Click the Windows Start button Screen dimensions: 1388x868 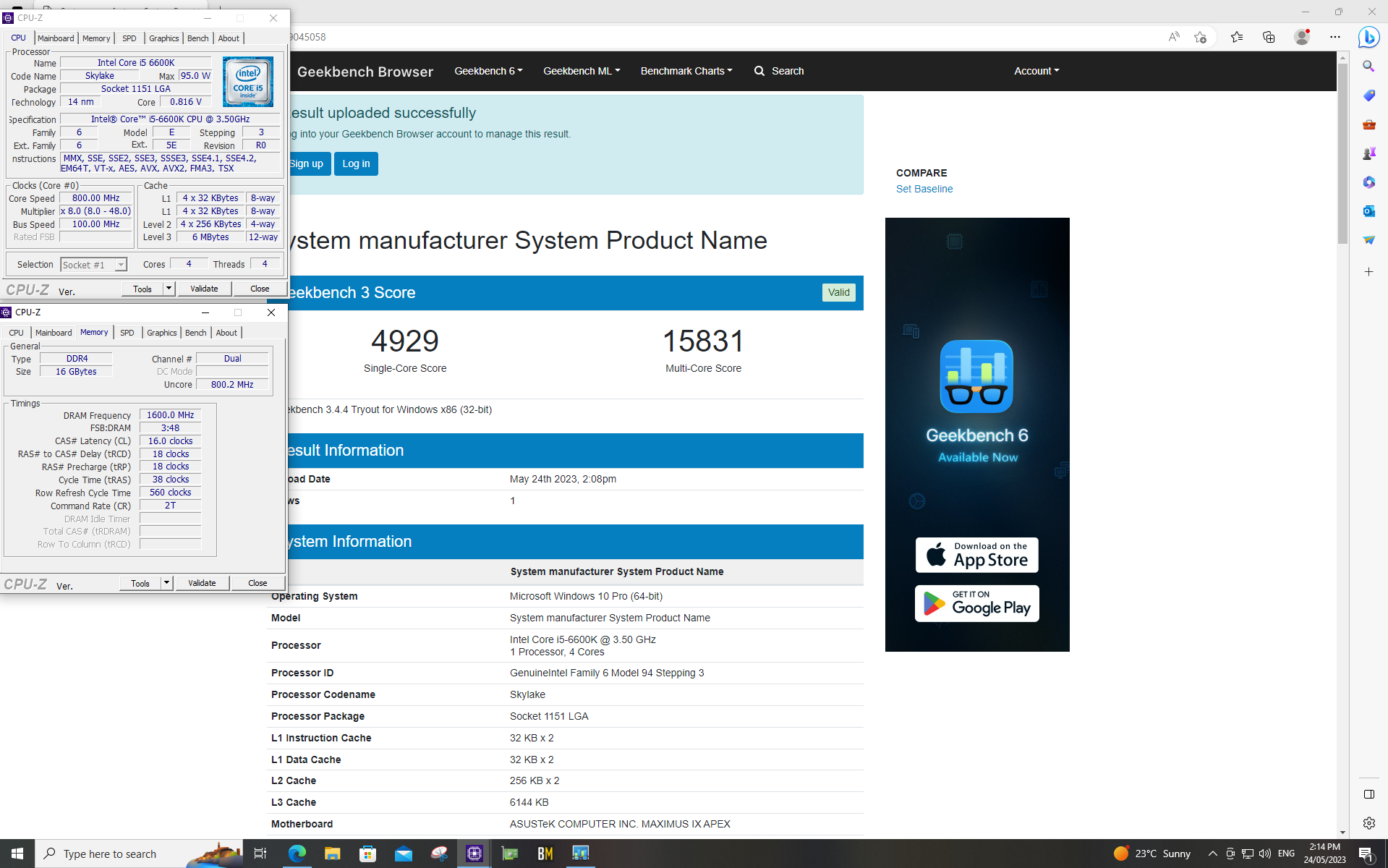[x=17, y=854]
